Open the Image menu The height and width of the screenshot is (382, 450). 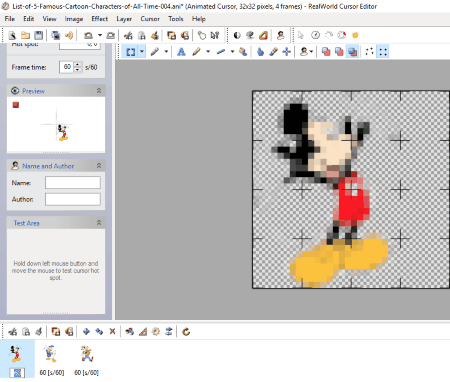(x=74, y=19)
